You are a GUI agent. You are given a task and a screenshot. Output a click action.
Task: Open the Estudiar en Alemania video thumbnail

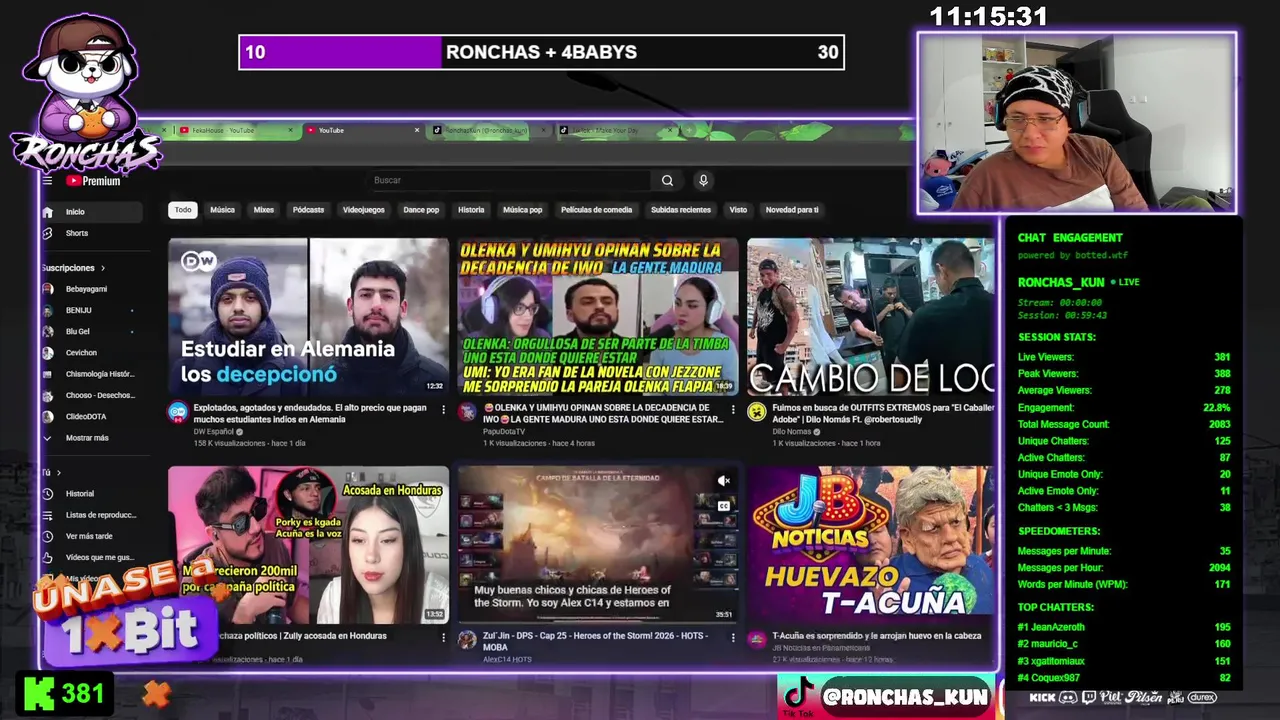[x=308, y=317]
